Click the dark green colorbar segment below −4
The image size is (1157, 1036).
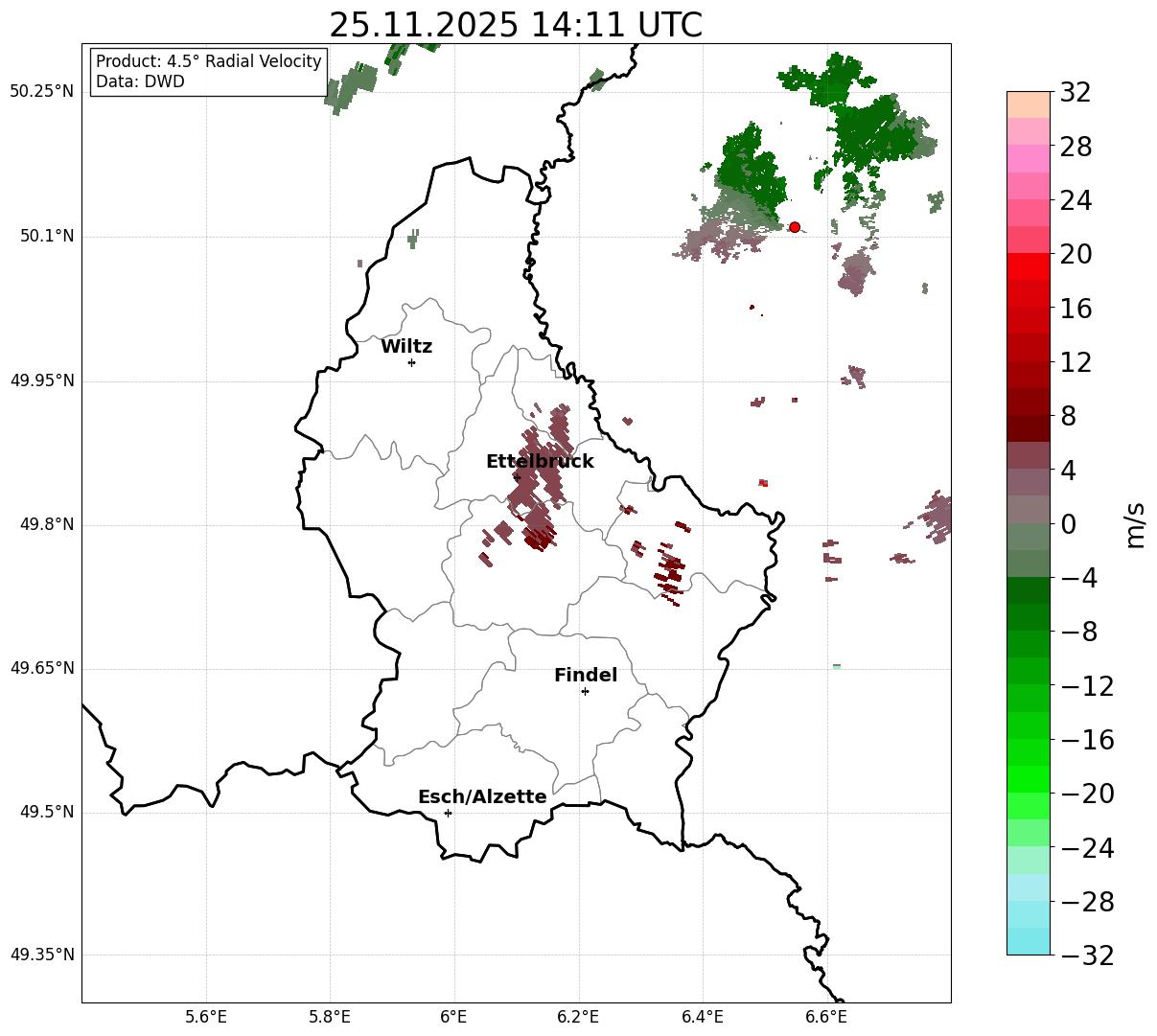point(1029,590)
